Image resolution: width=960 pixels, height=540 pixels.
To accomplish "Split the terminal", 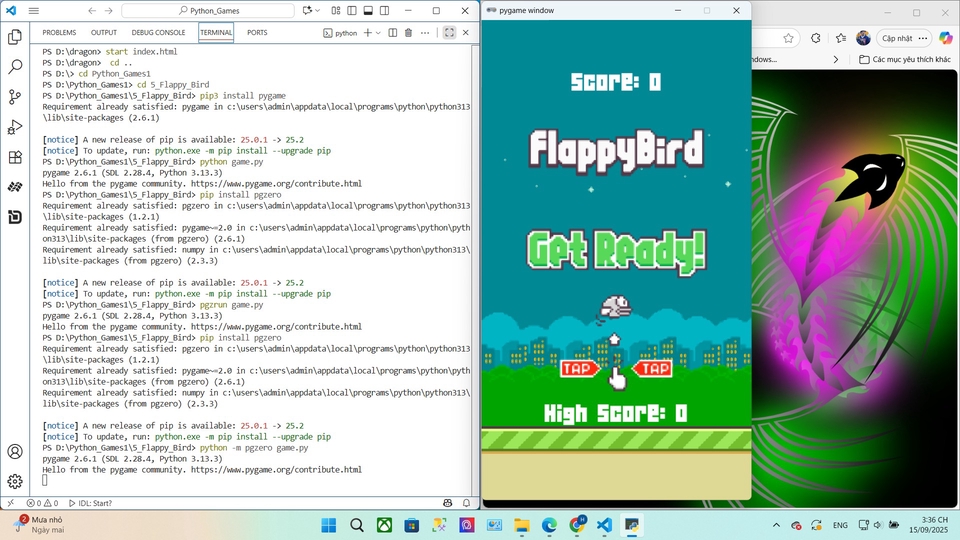I will [392, 33].
